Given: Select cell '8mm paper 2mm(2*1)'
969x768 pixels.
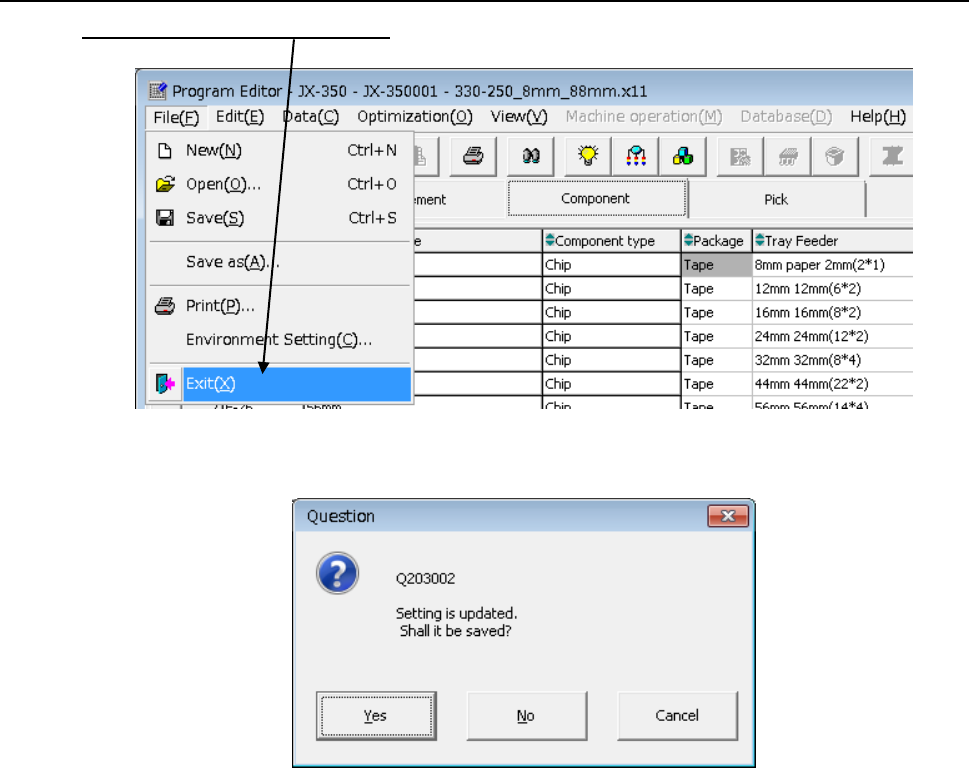Looking at the screenshot, I should tap(832, 265).
